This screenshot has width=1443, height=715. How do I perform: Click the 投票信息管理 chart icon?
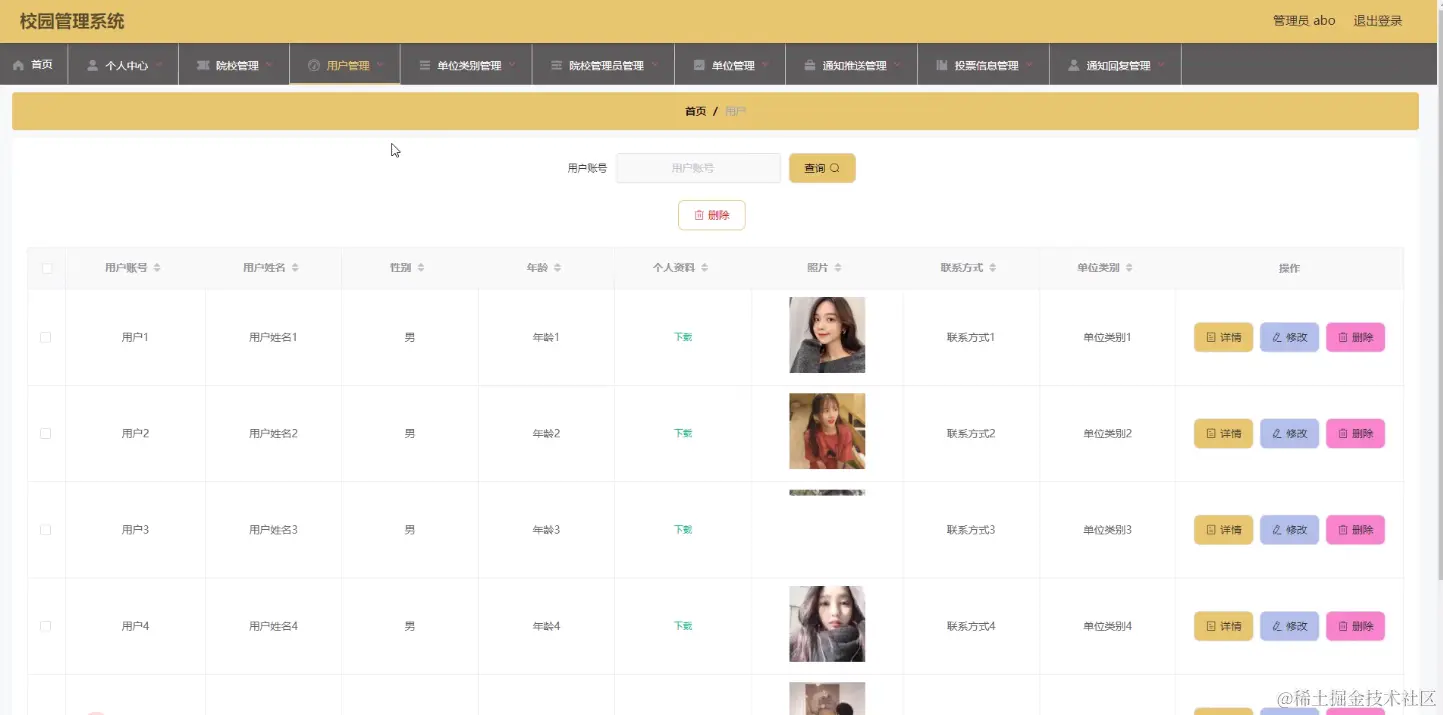942,66
